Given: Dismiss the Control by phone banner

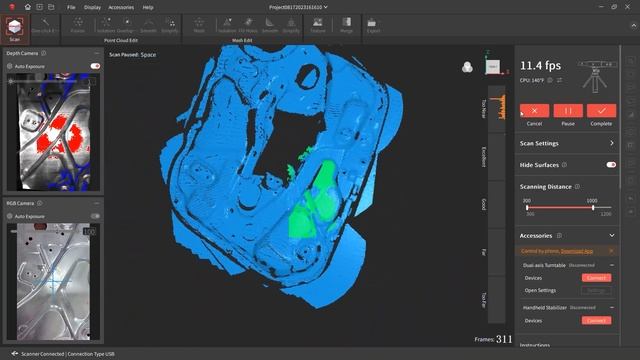Looking at the screenshot, I should click(611, 251).
